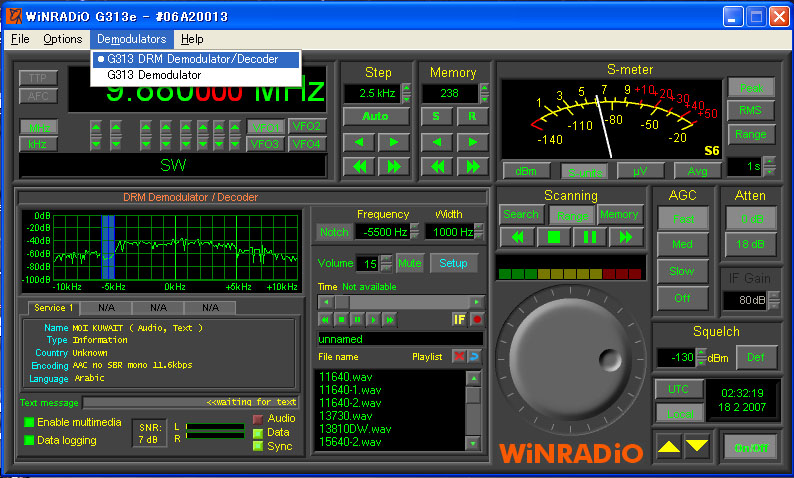Adjust notch Frequency spinner
The height and width of the screenshot is (478, 794).
(415, 232)
